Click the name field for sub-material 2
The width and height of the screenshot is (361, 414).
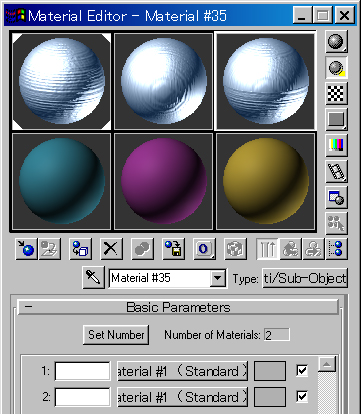[82, 397]
